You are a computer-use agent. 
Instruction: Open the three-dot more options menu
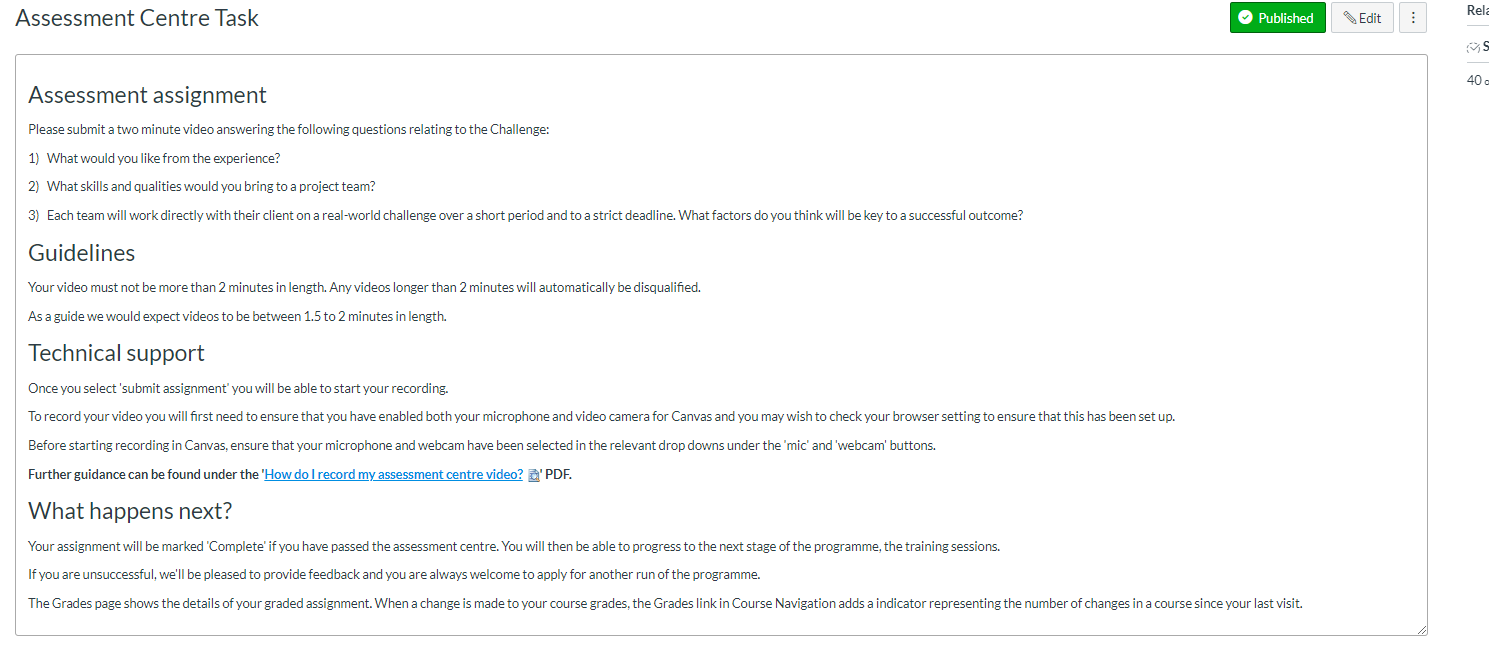point(1412,18)
